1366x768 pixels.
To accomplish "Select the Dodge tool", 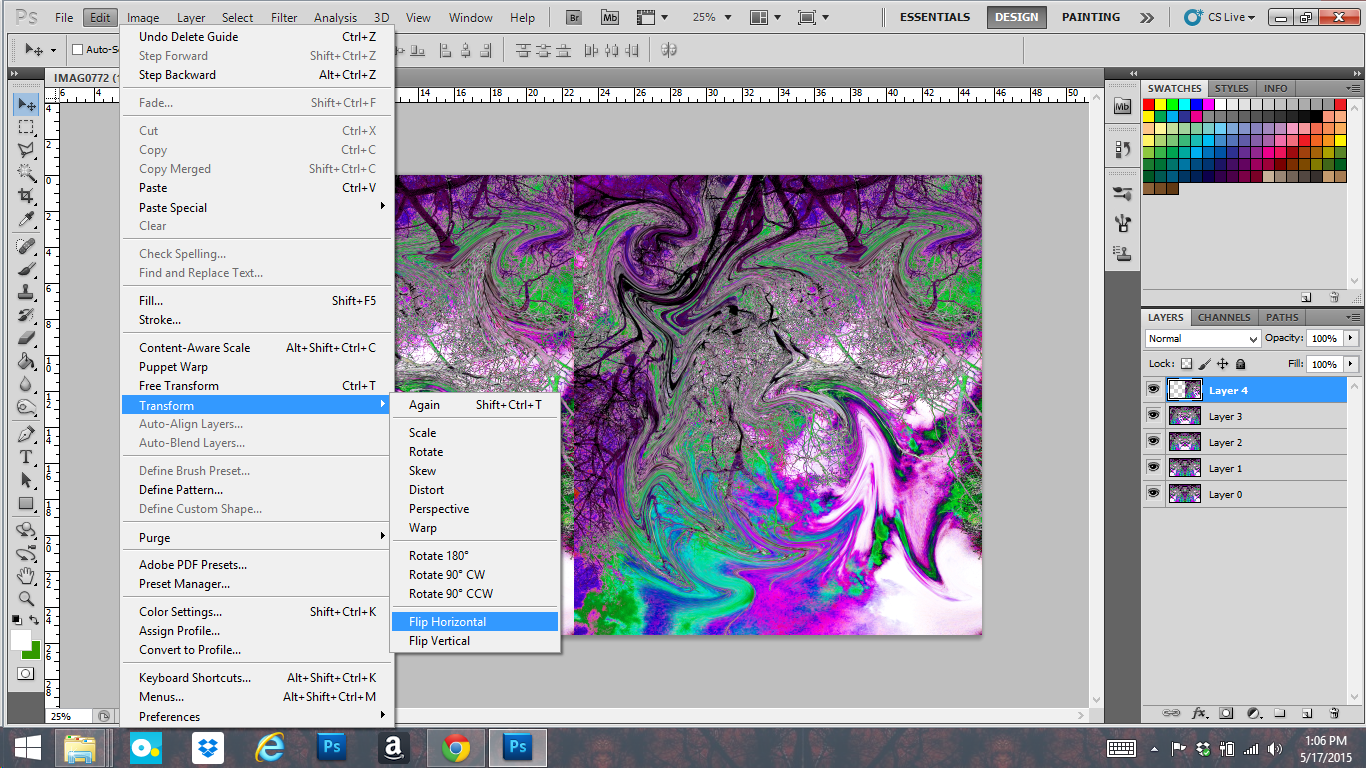I will [x=26, y=407].
